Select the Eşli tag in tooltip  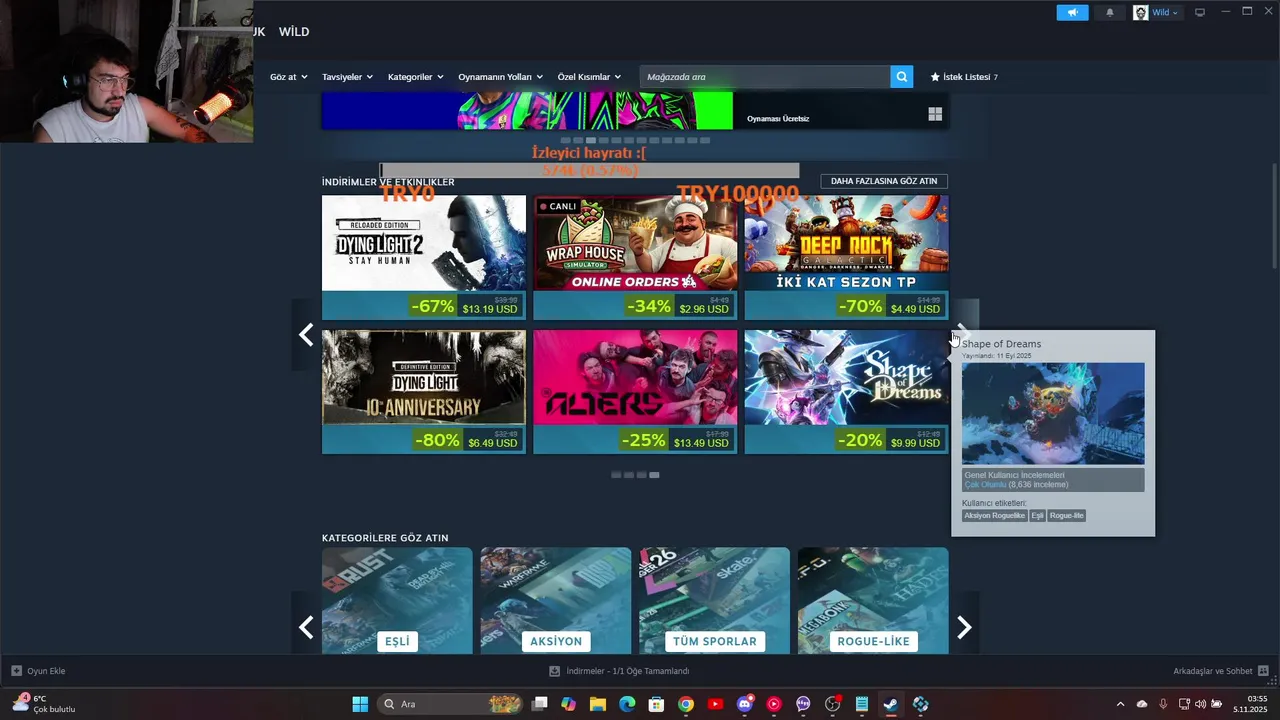[1037, 516]
